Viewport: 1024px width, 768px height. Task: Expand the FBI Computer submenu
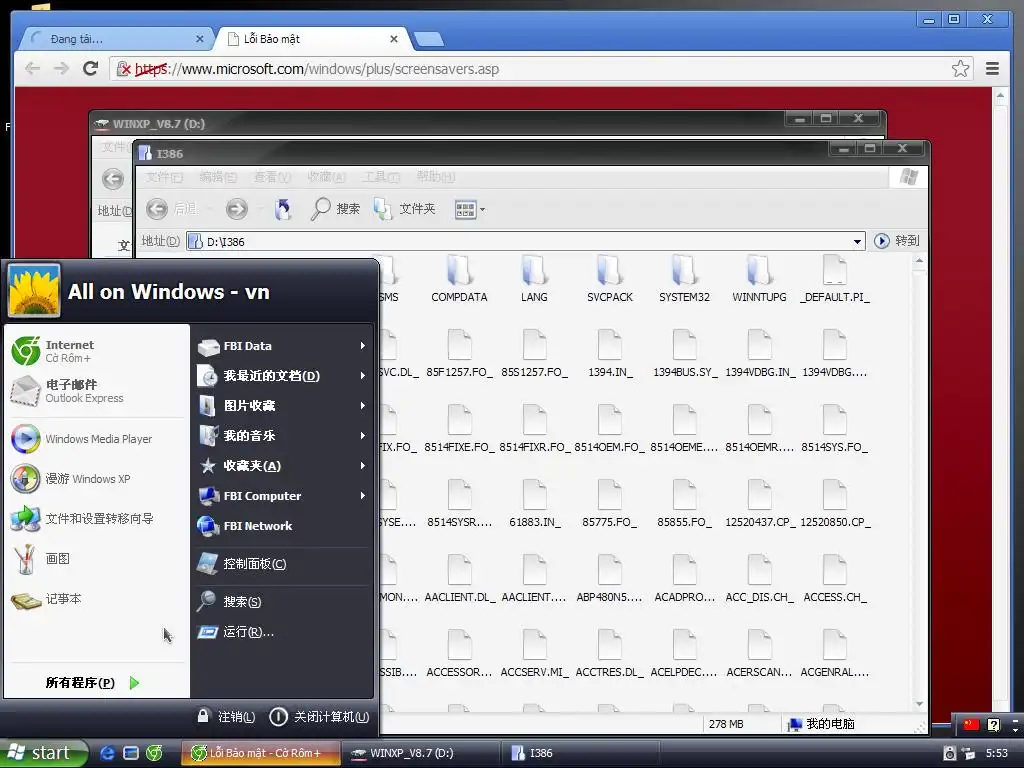click(x=283, y=496)
